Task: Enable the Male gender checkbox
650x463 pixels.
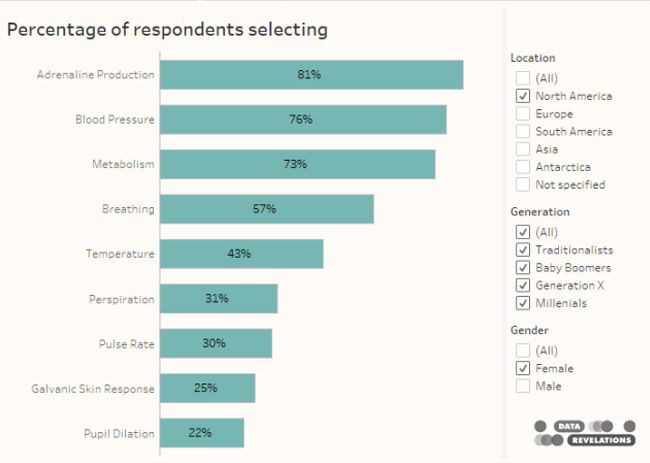Action: [x=522, y=386]
